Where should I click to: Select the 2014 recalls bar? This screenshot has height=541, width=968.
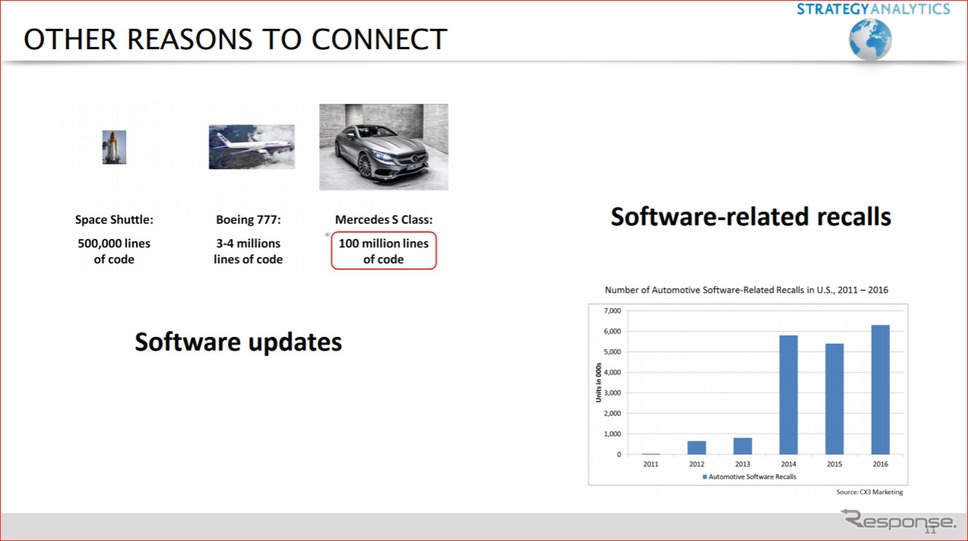(788, 395)
